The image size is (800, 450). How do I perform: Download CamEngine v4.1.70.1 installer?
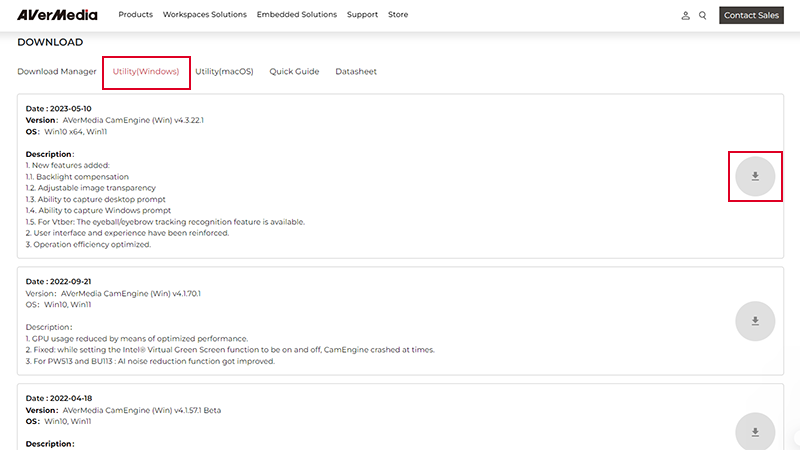(x=755, y=321)
